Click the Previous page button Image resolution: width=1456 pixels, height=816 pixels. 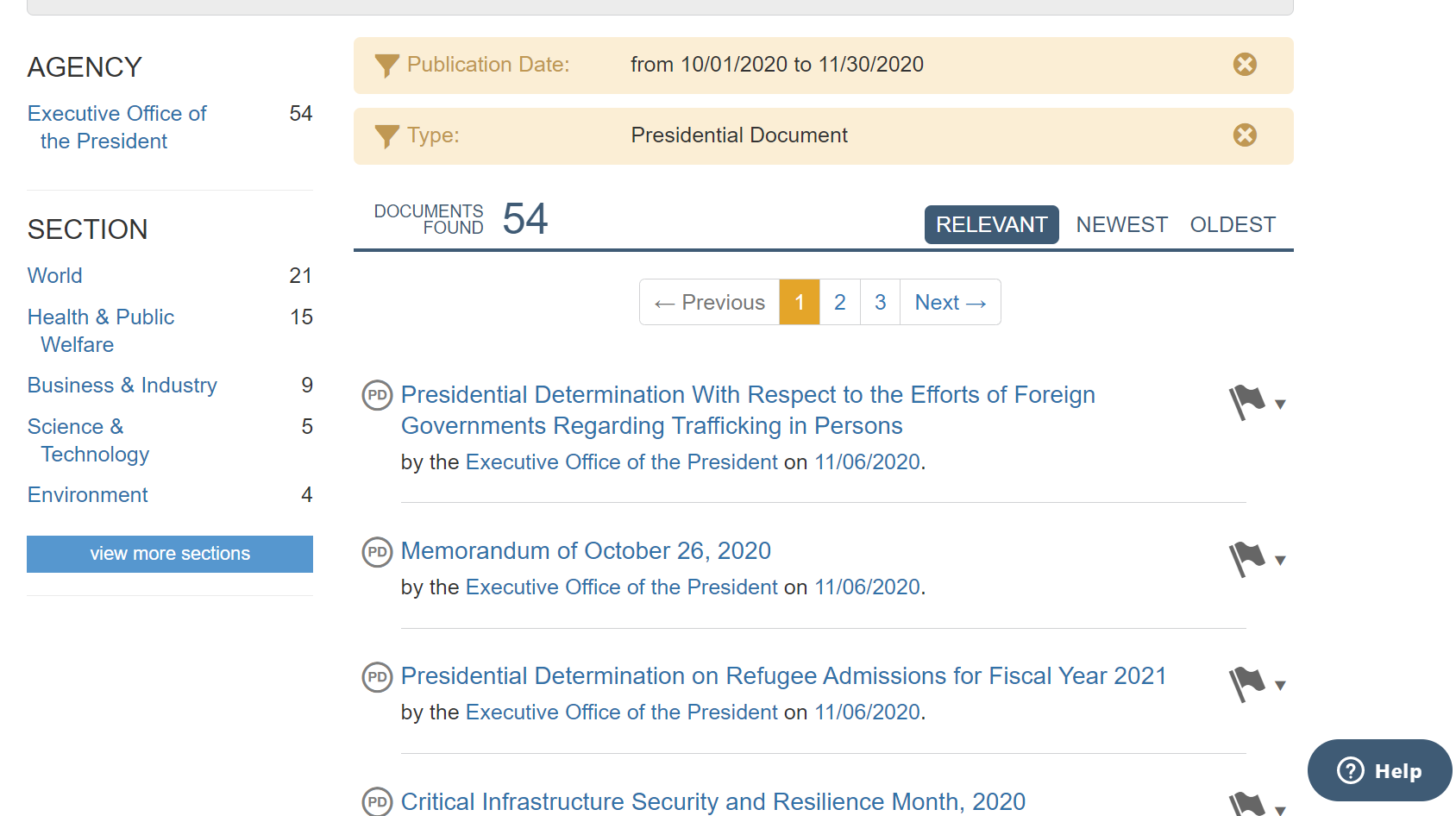point(709,302)
